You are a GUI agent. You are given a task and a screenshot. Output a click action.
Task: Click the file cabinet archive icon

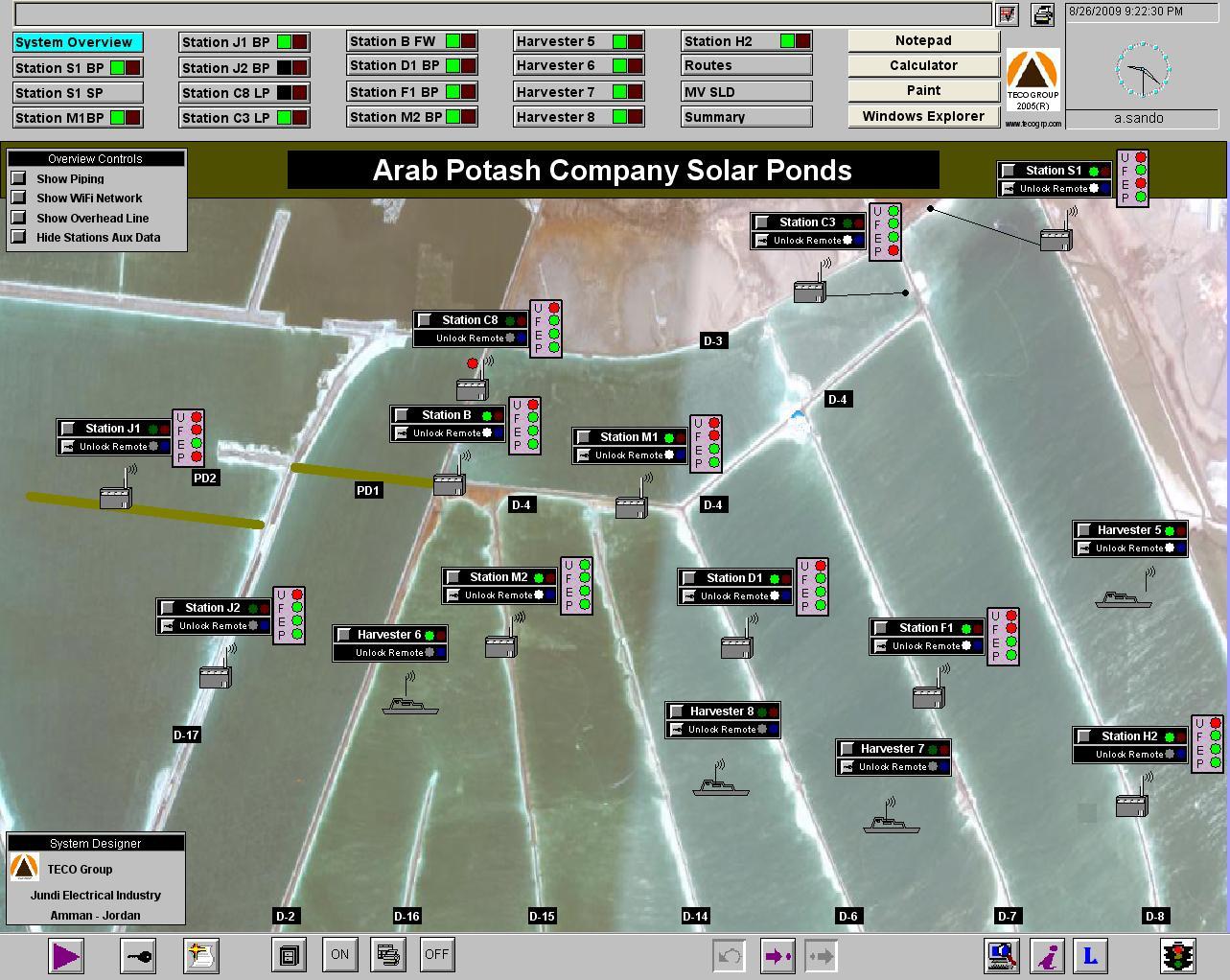[289, 954]
